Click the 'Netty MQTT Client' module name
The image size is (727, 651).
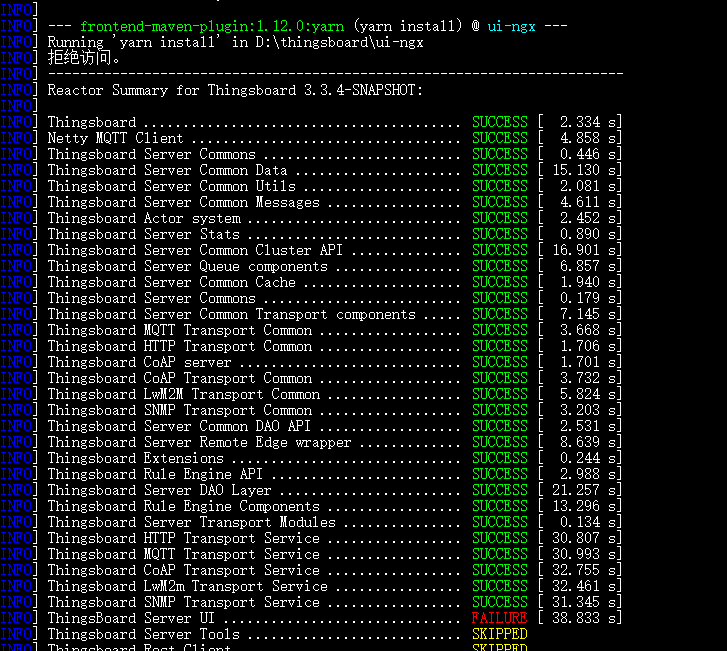coord(115,138)
